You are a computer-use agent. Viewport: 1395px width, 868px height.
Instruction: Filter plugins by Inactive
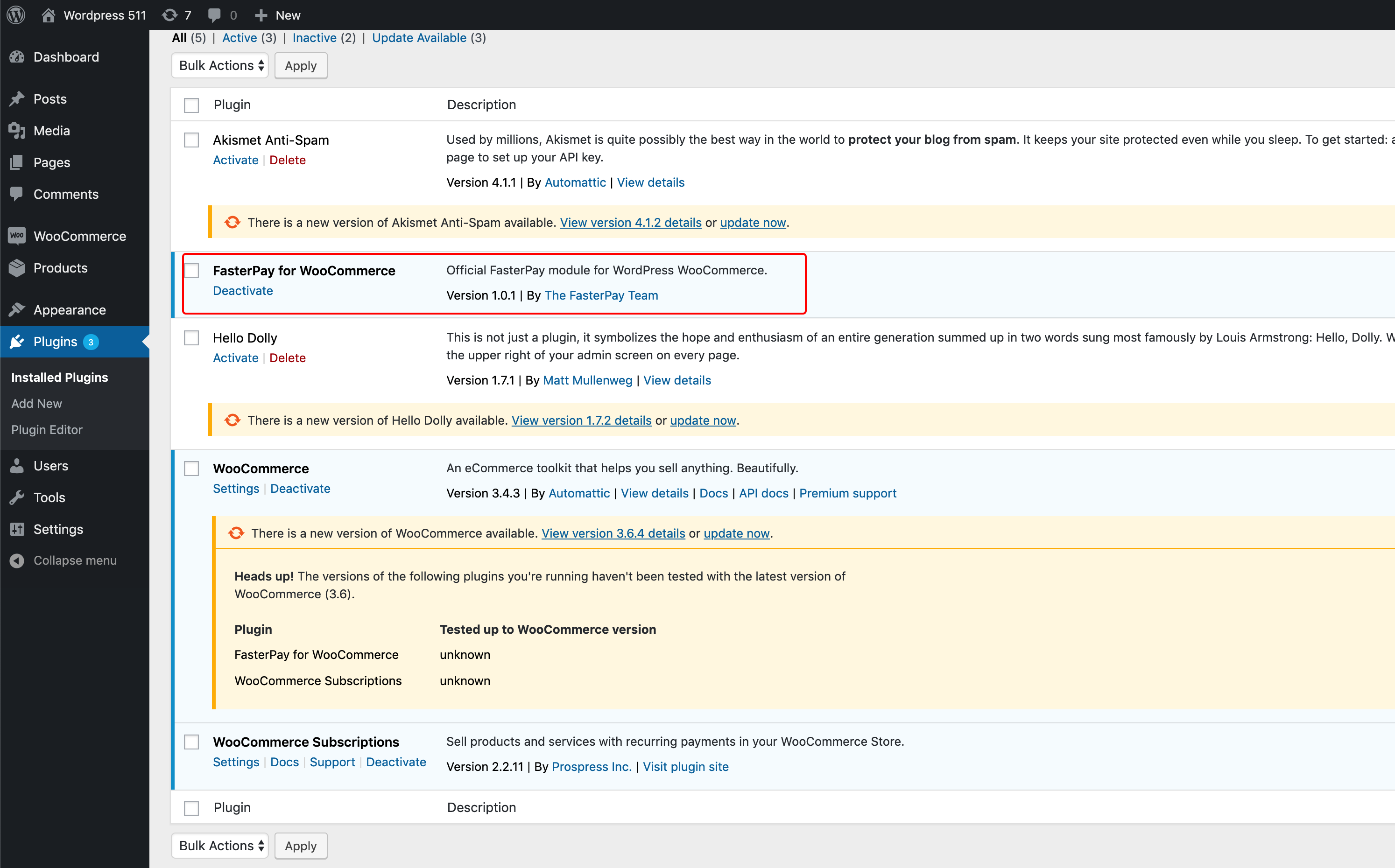315,38
